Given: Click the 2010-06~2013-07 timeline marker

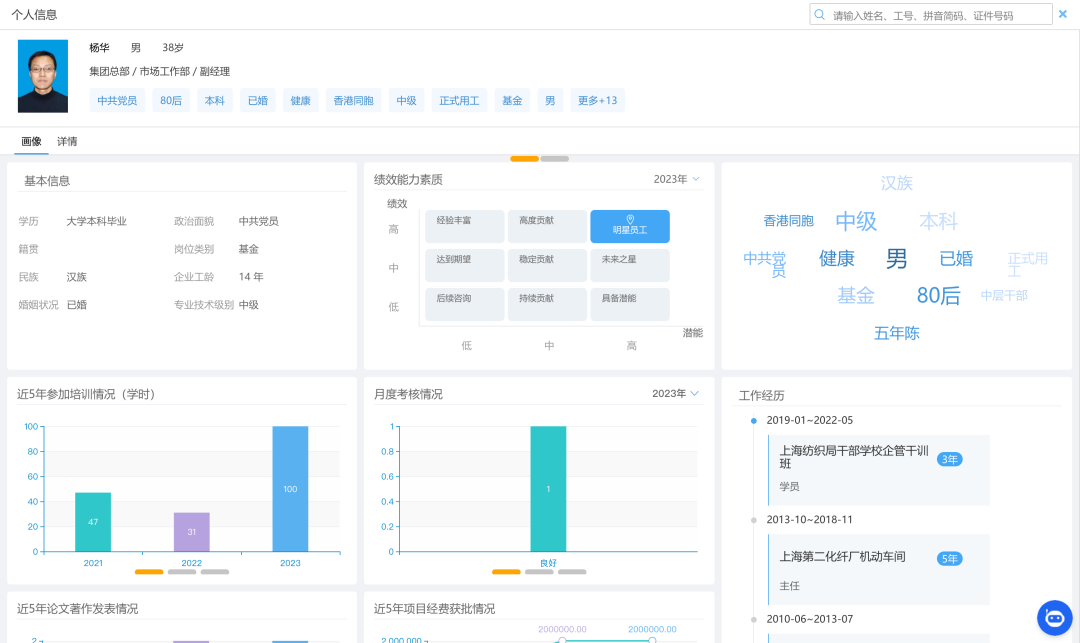Looking at the screenshot, I should pos(754,620).
